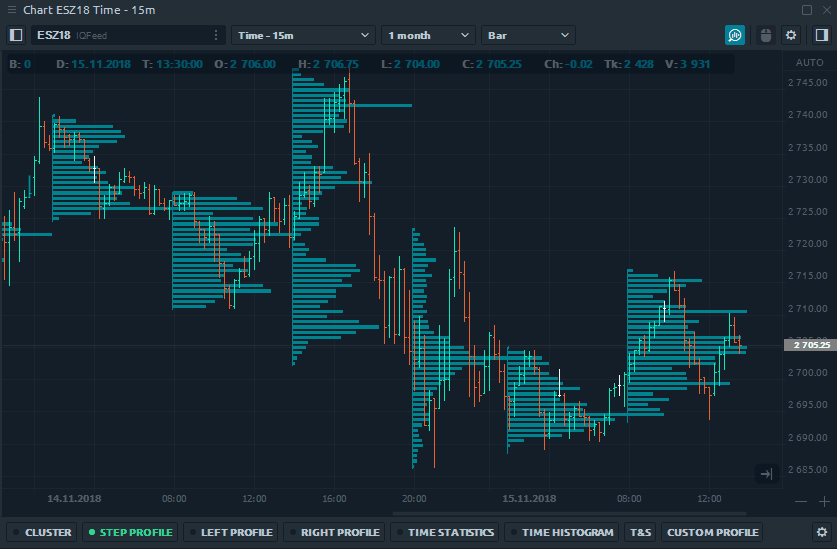Zoom in with the plus icon
The height and width of the screenshot is (549, 837).
coord(824,501)
